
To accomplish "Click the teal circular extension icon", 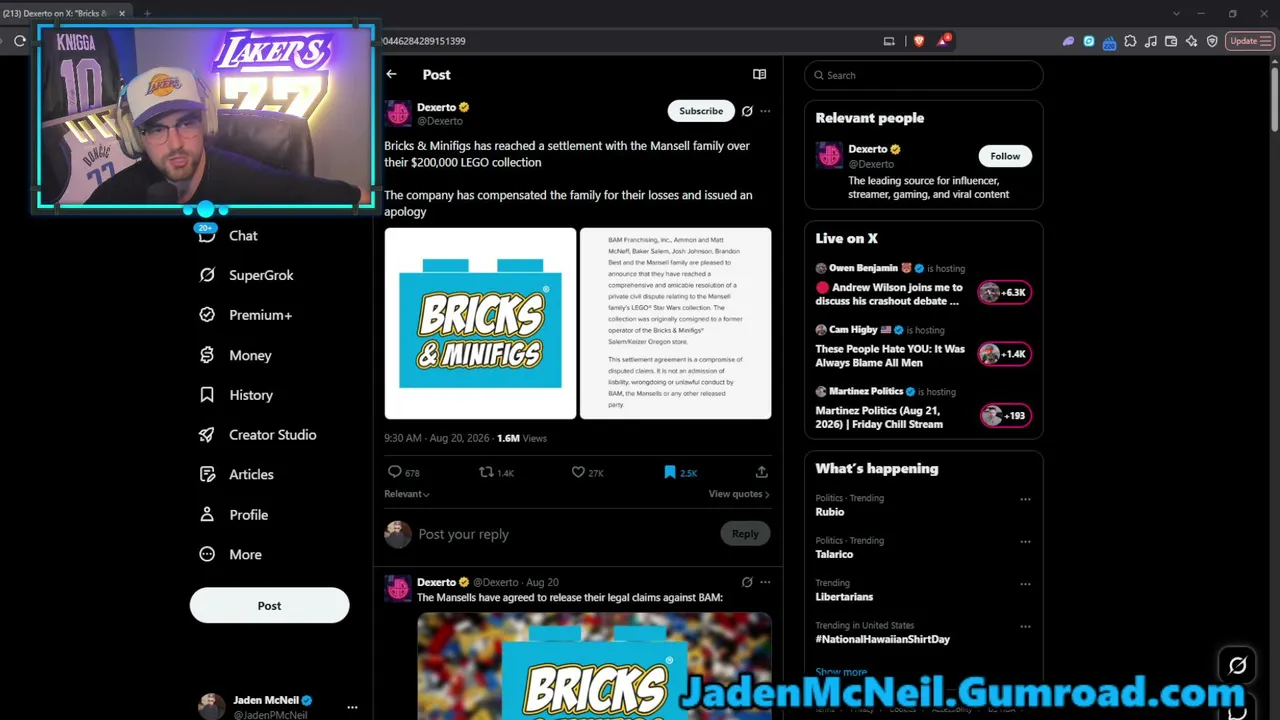I will click(x=1089, y=41).
